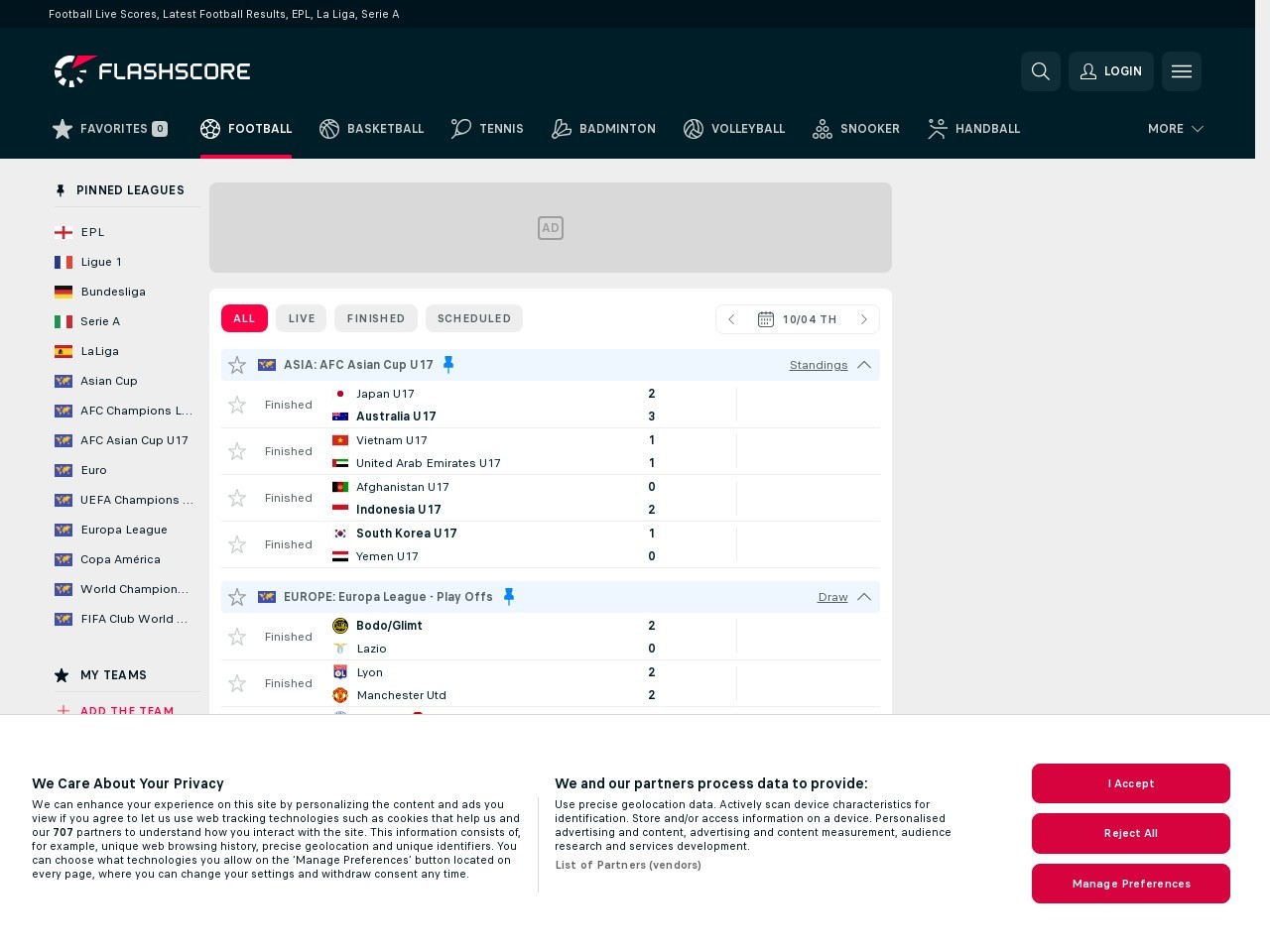The width and height of the screenshot is (1270, 952).
Task: Click the Germany flag for Bundesliga
Action: 63,292
